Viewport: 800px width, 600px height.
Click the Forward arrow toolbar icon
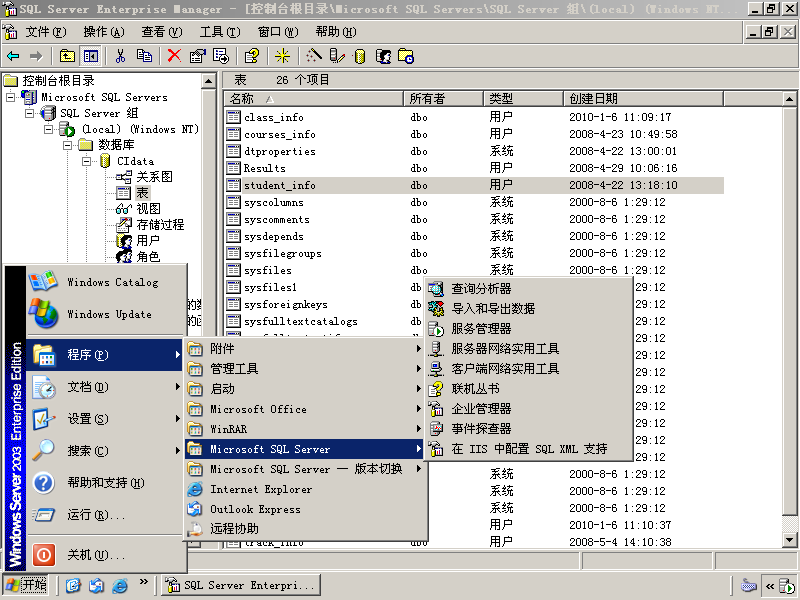point(36,56)
